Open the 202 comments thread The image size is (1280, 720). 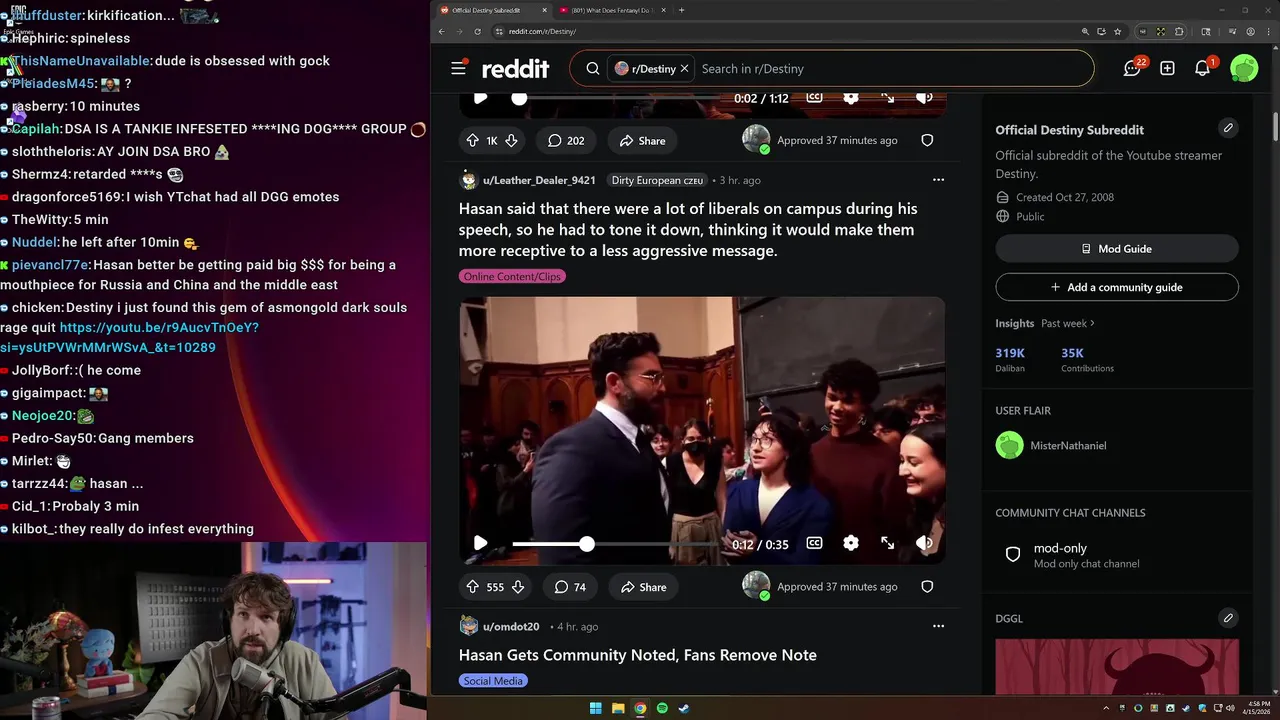(x=566, y=141)
